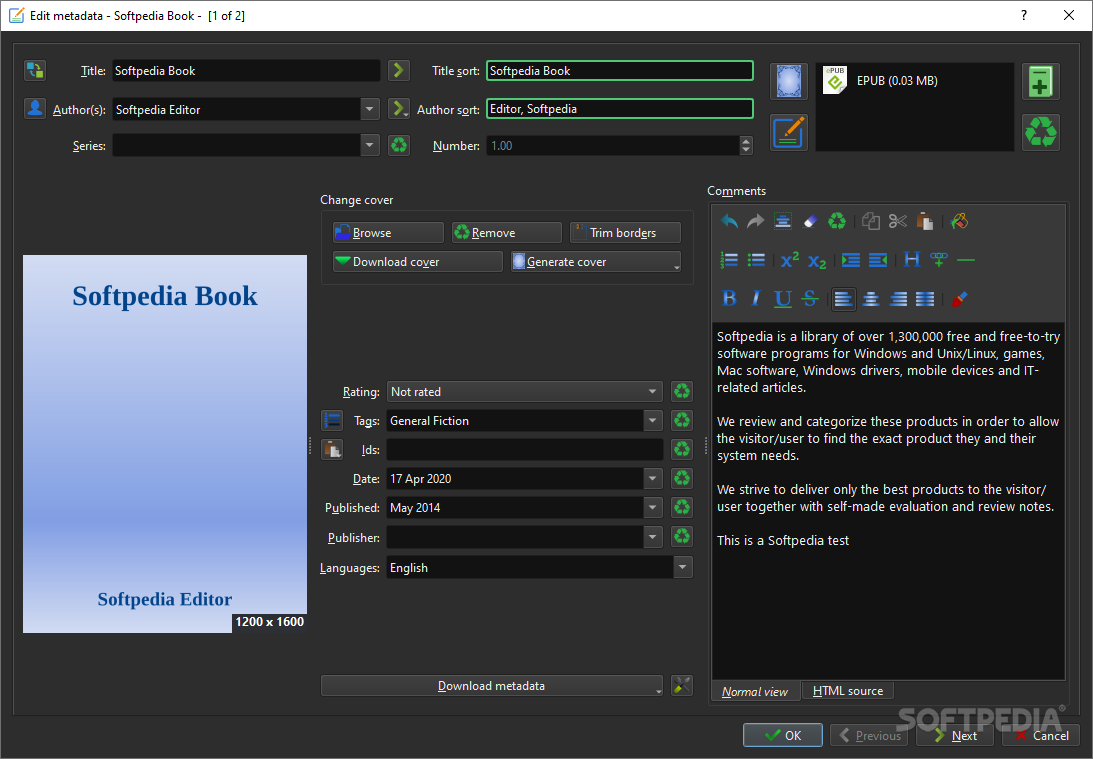
Task: Undo in the comments editor
Action: pos(729,222)
